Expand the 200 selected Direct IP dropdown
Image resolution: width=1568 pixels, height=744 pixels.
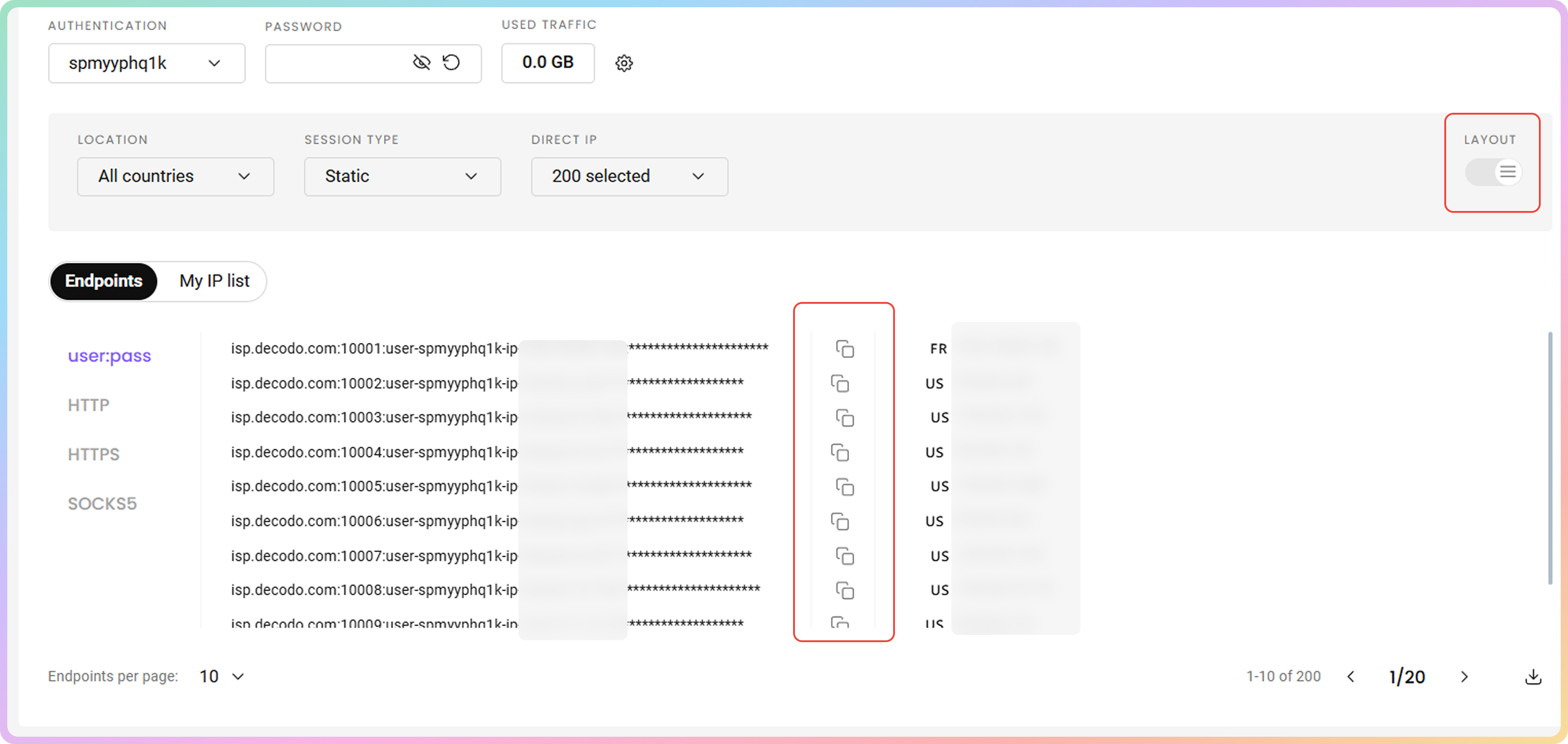coord(629,176)
